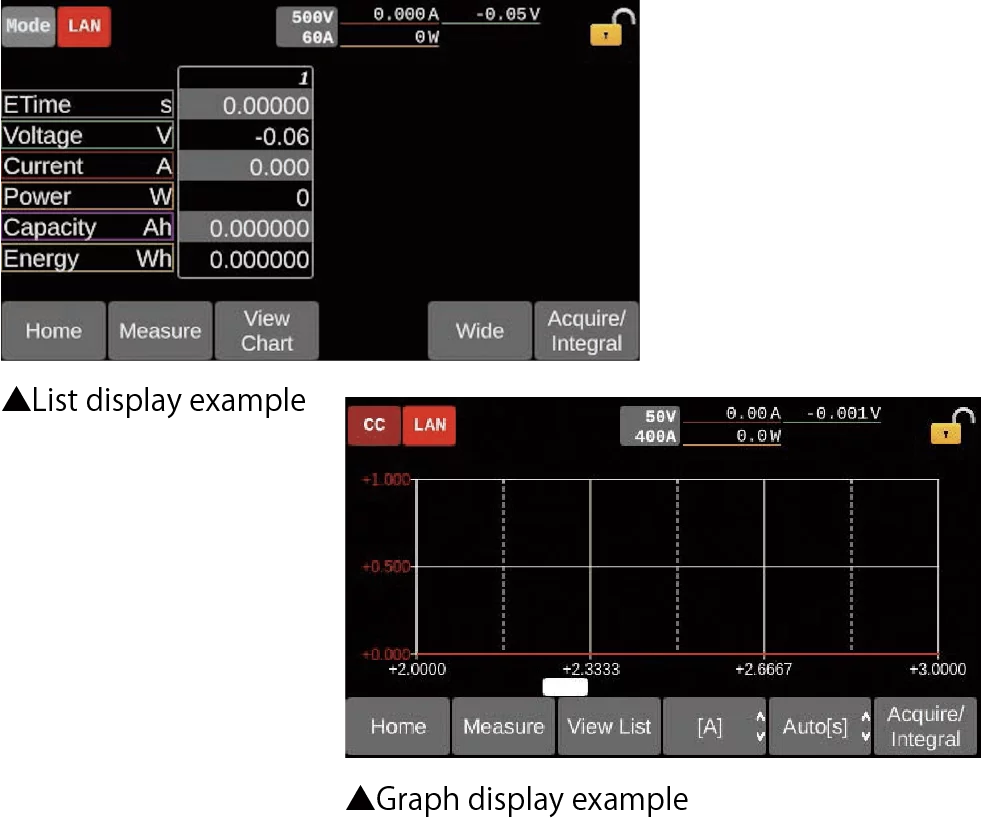
Task: Click the LAN indicator beside CC
Action: tap(429, 425)
